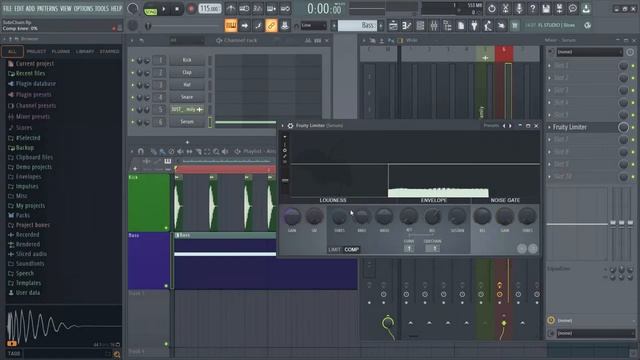
Task: Click the Play button in transport
Action: click(x=164, y=9)
